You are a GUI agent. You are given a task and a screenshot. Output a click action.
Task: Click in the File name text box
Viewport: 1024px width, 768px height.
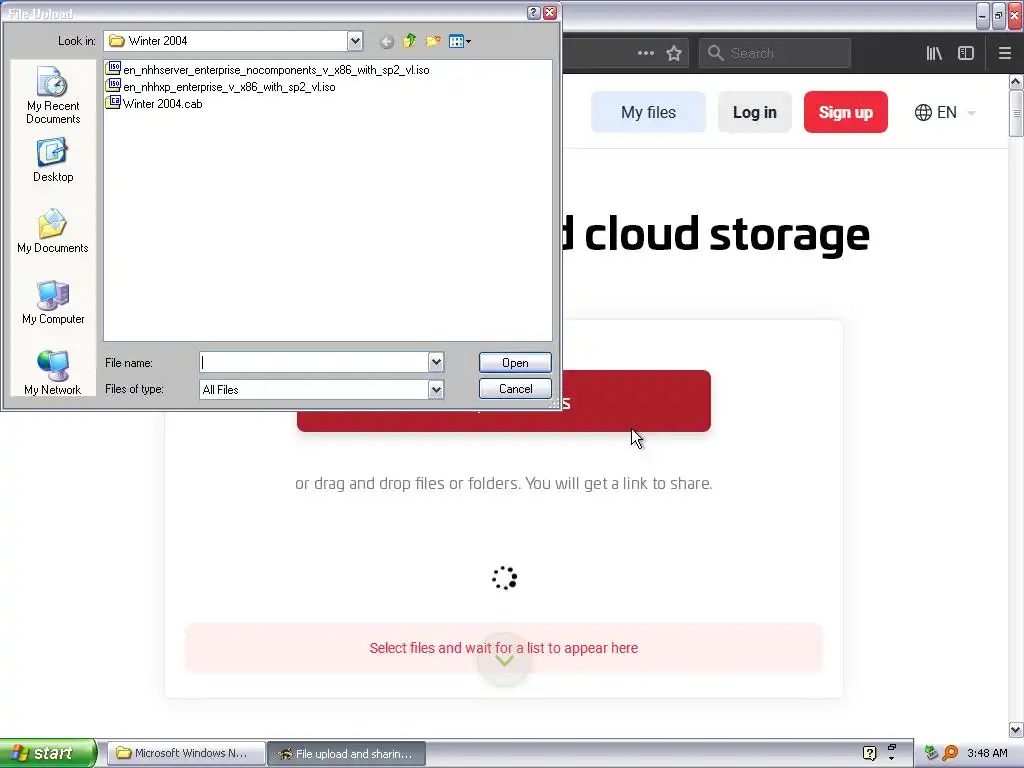[314, 362]
